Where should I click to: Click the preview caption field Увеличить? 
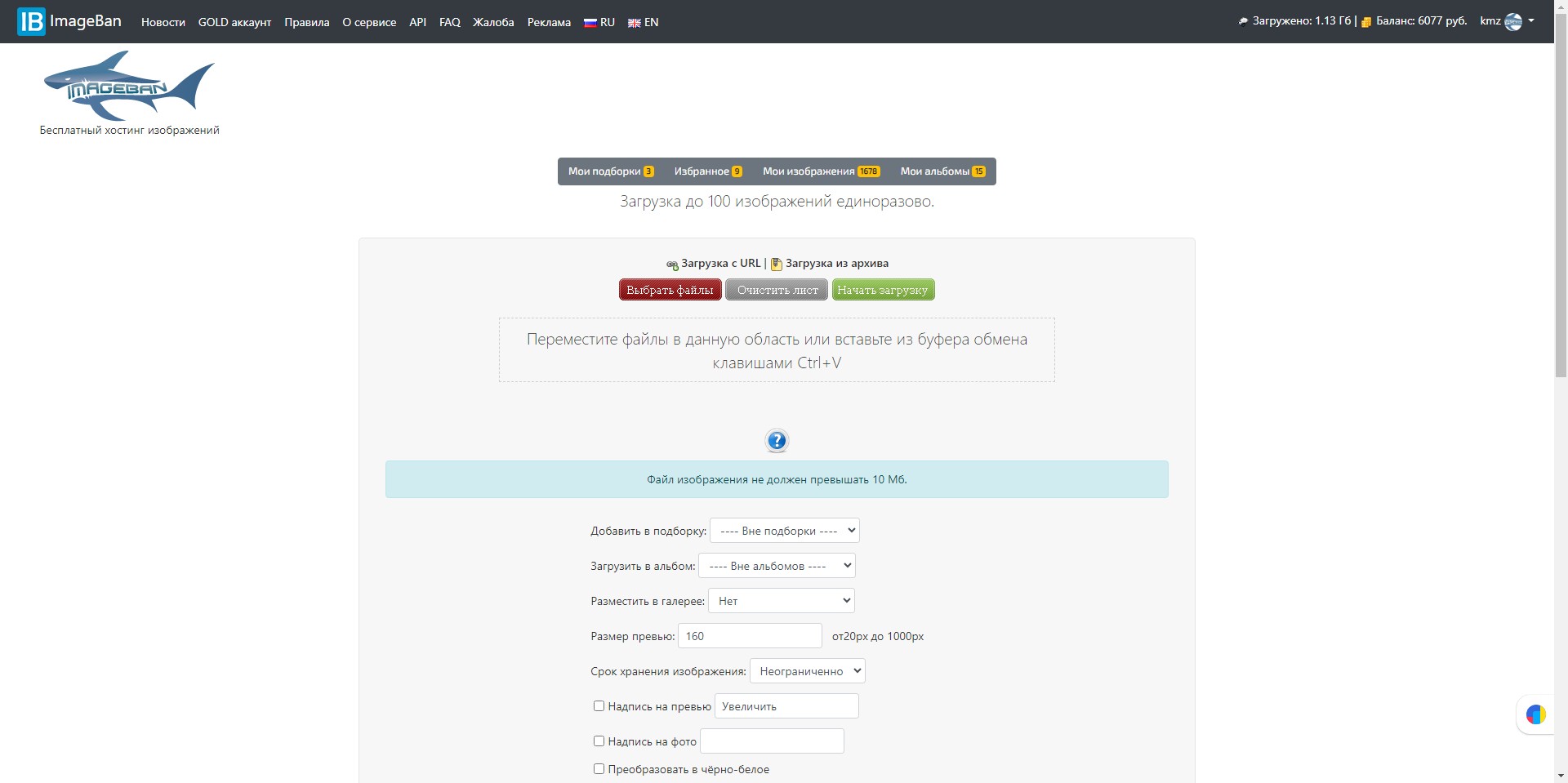click(x=786, y=706)
